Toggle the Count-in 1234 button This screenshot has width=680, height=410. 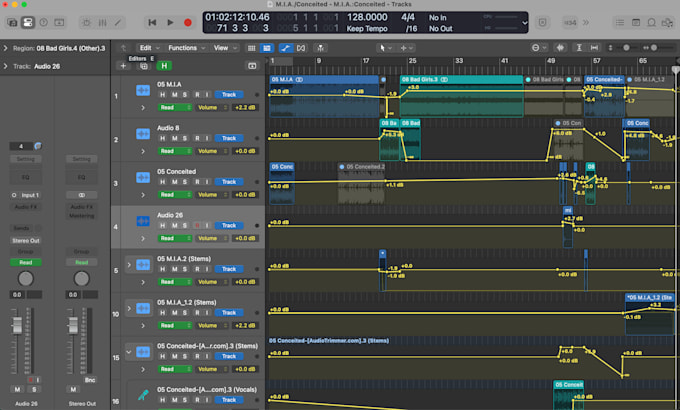coord(570,23)
